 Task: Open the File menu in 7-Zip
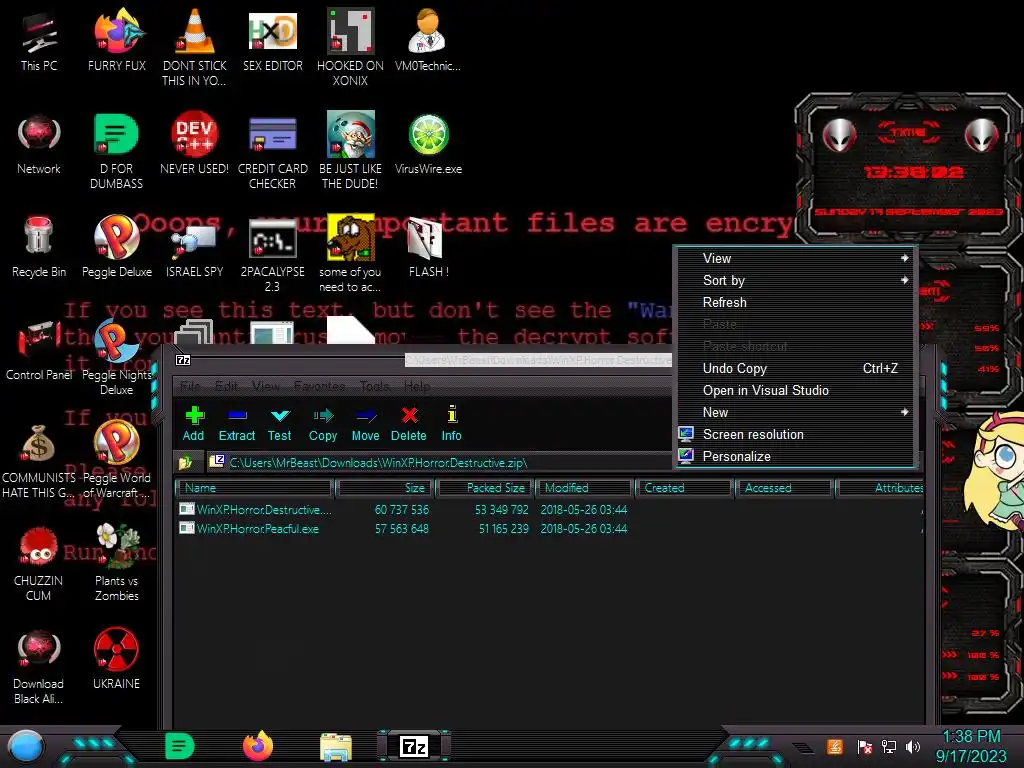point(190,386)
